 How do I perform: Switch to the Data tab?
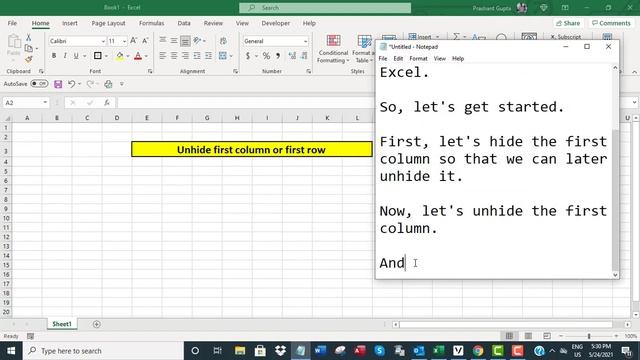click(184, 23)
